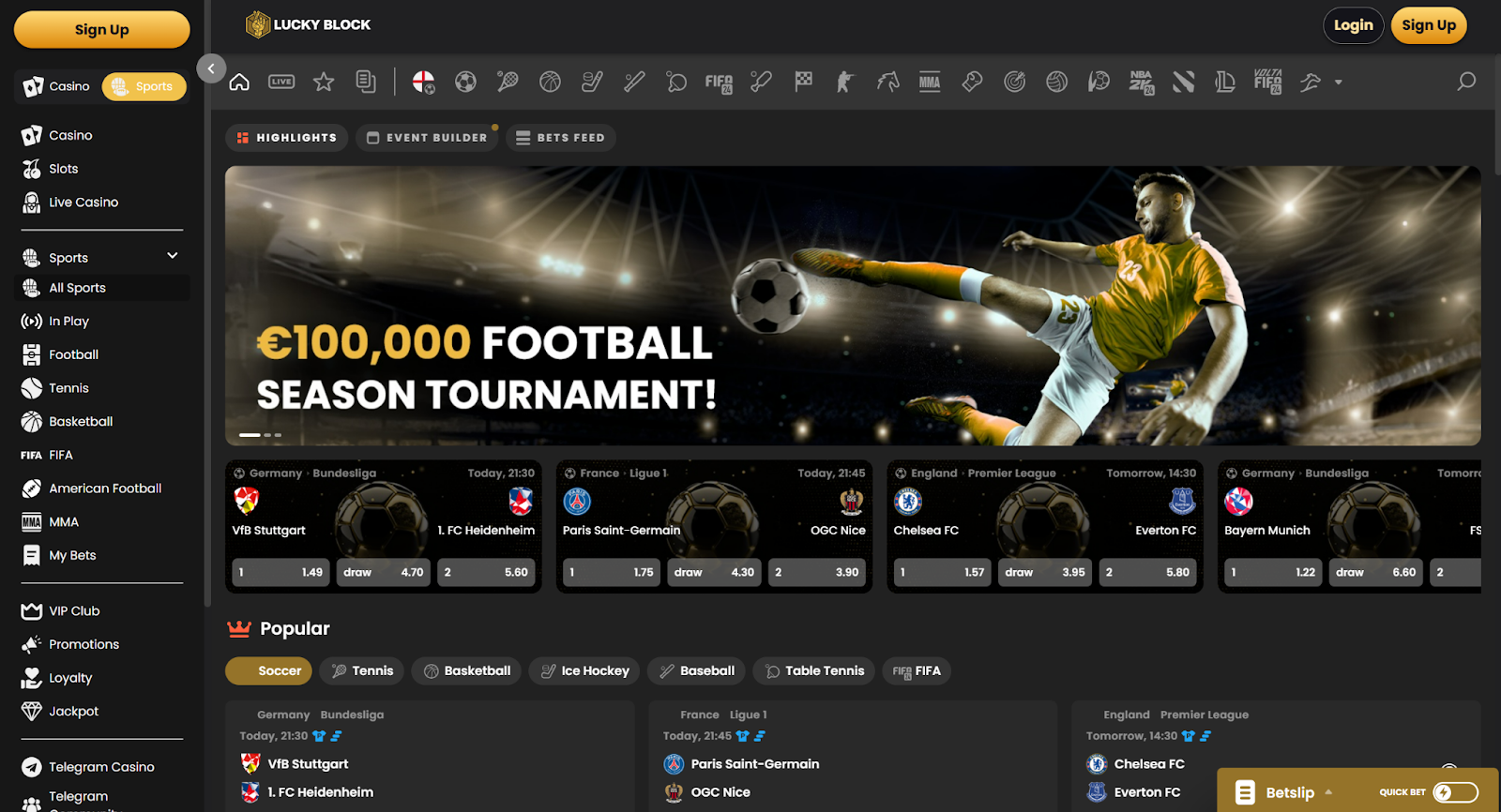Switch to Sports in the Casino/Sports toggle
This screenshot has width=1501, height=812.
(x=144, y=86)
